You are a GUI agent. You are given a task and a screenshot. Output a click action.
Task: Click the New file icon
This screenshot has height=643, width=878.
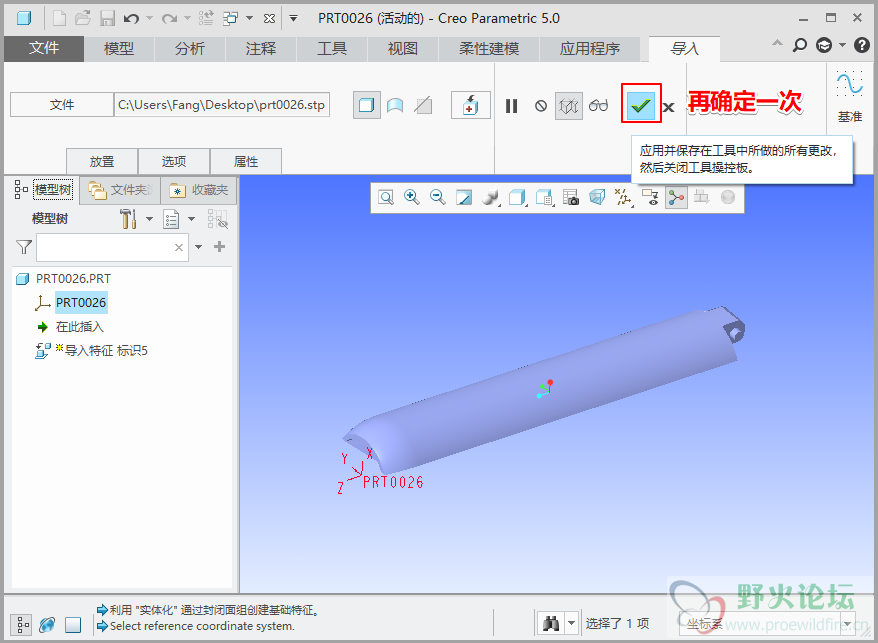(x=59, y=18)
